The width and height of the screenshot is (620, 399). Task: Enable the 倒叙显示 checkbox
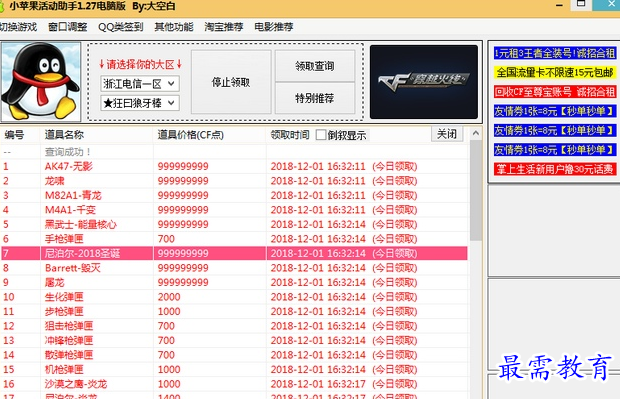tap(321, 135)
